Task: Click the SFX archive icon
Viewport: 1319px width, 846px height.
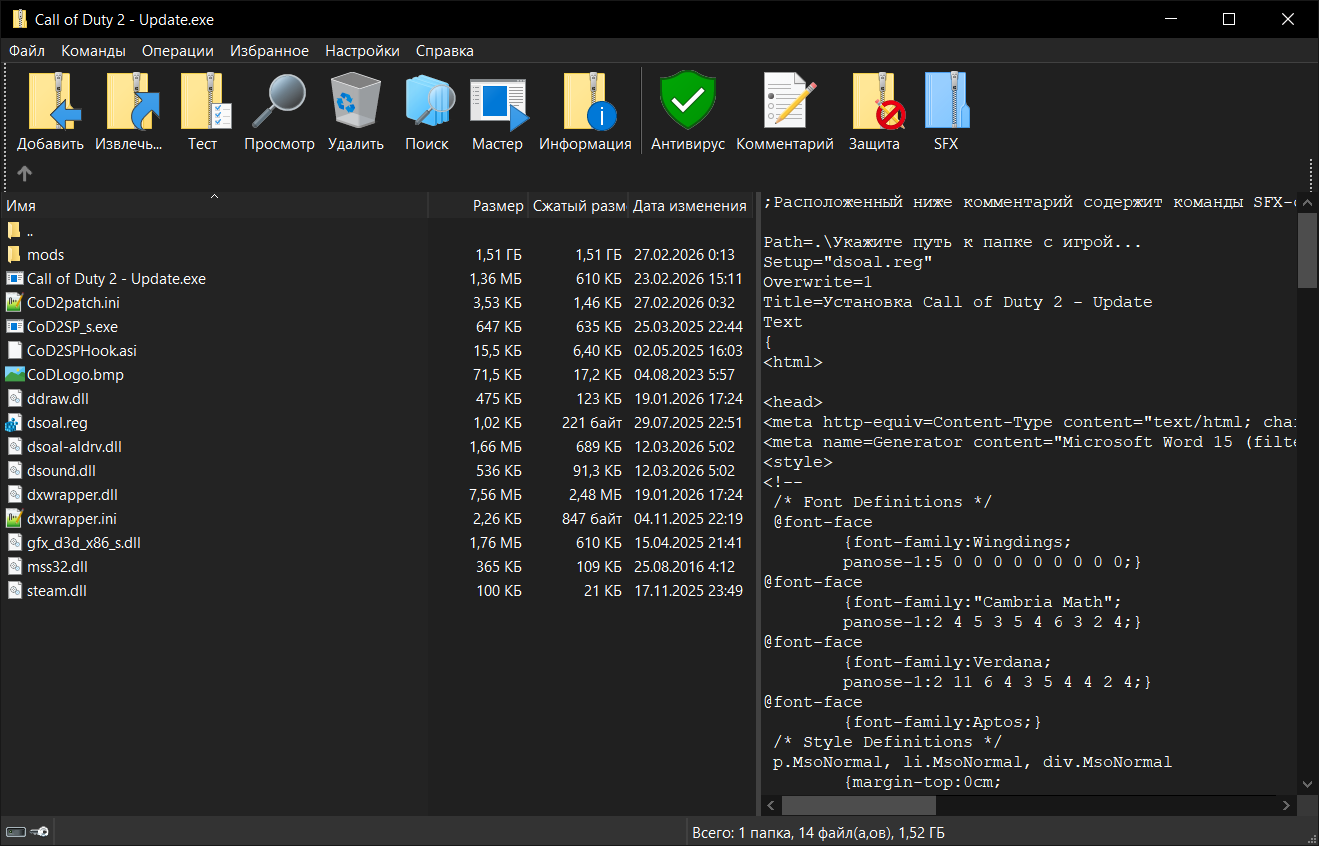Action: click(x=946, y=101)
